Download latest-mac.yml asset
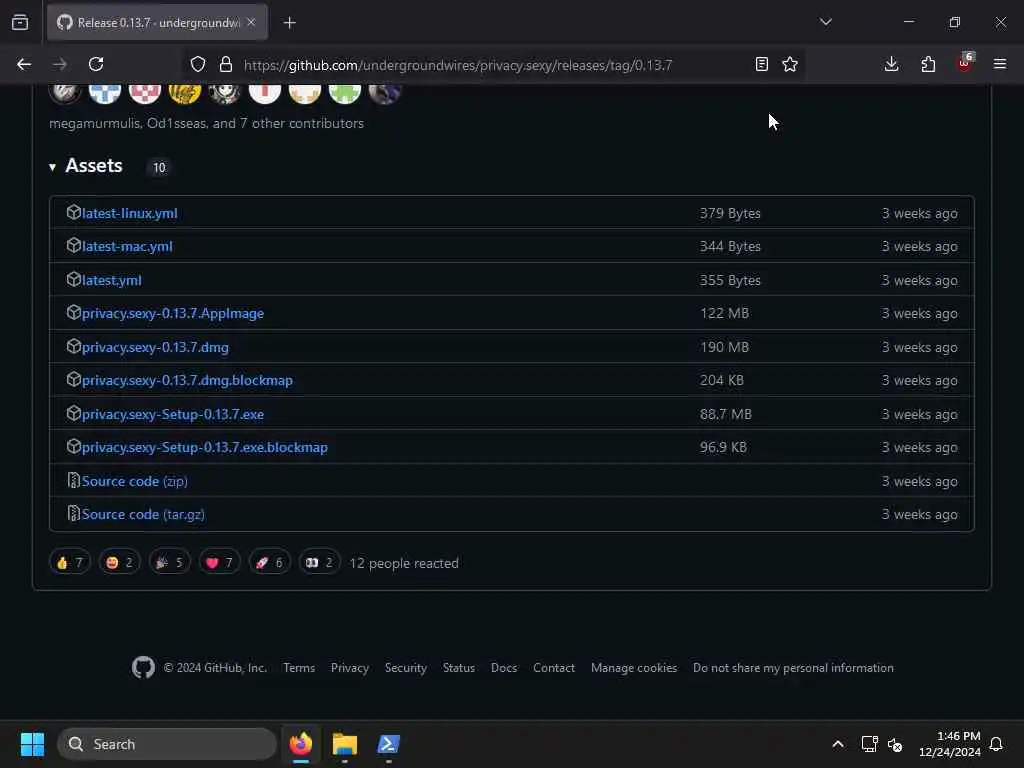The image size is (1024, 768). tap(127, 246)
